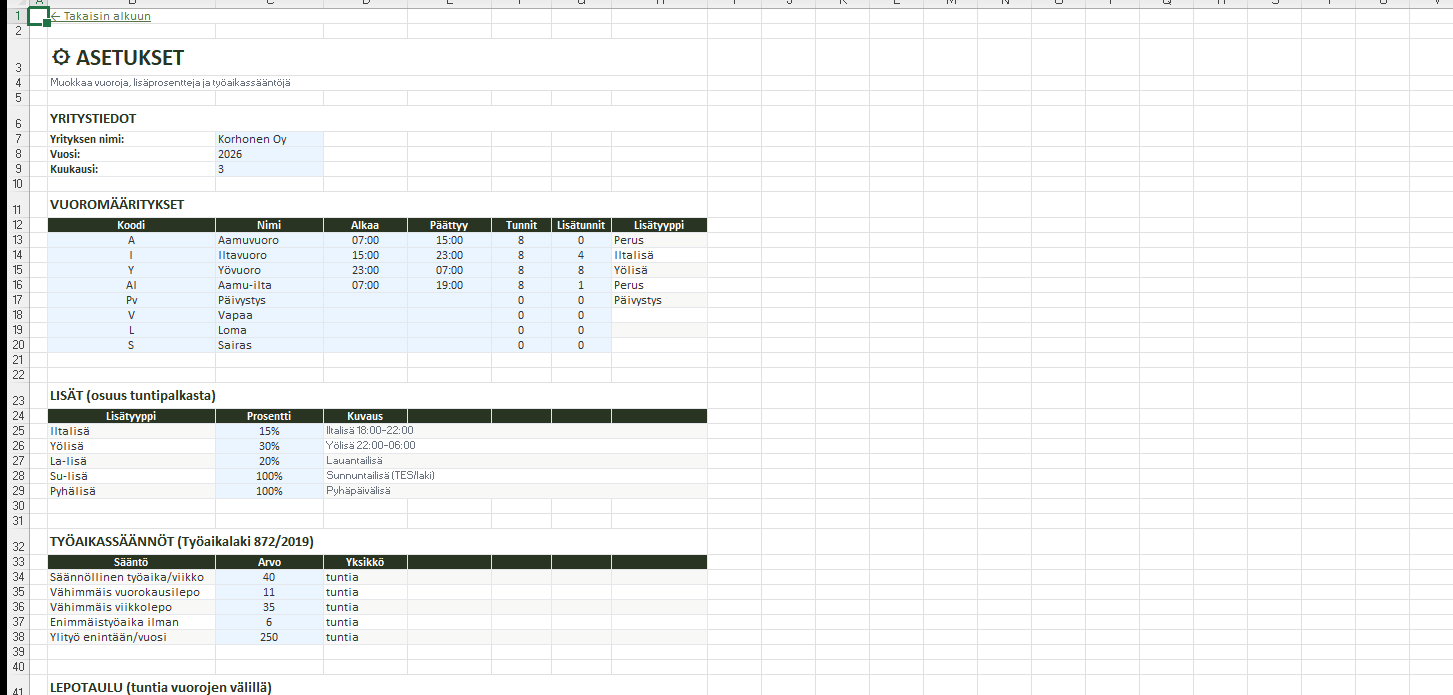Select the Su-lisä percentage cell
The height and width of the screenshot is (695, 1453).
click(x=269, y=476)
